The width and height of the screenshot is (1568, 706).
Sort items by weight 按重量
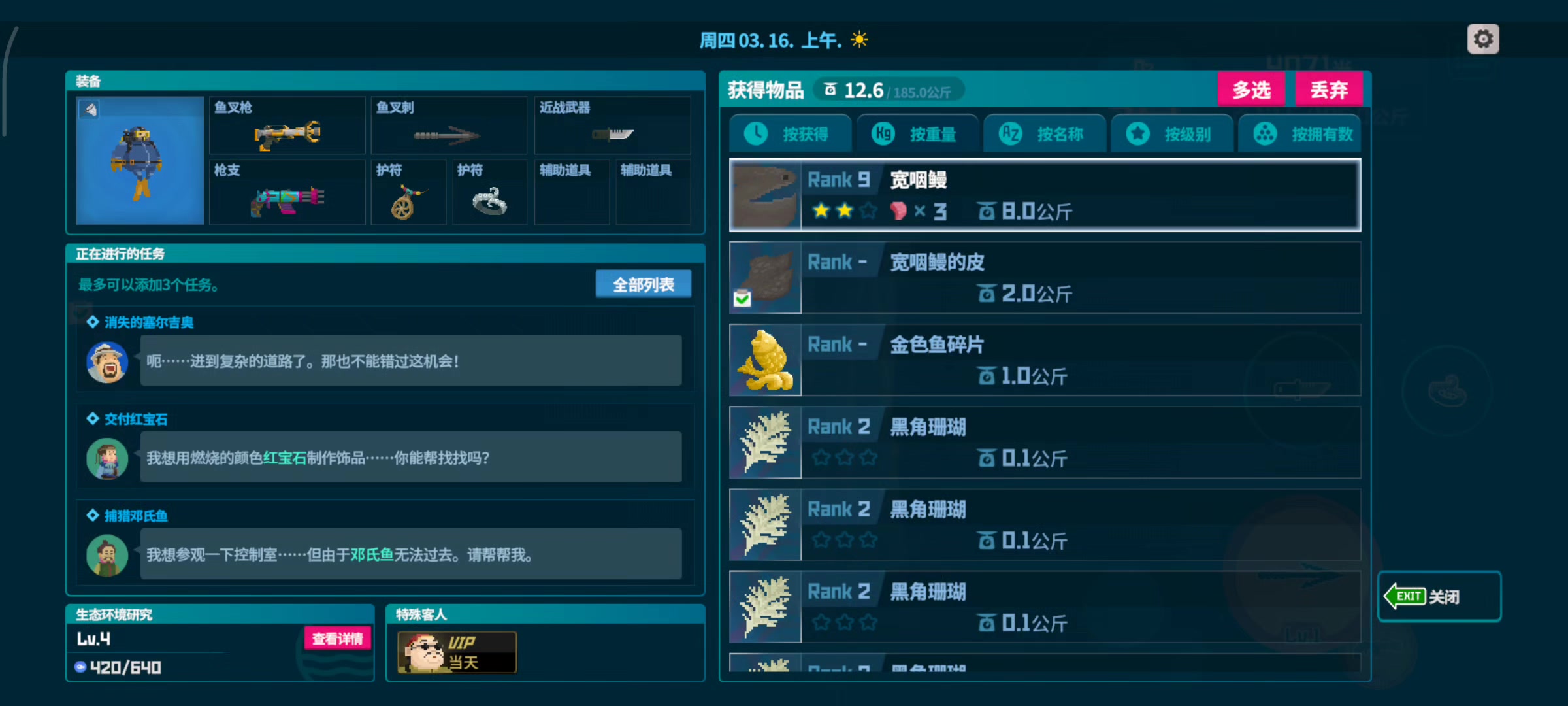[x=917, y=134]
